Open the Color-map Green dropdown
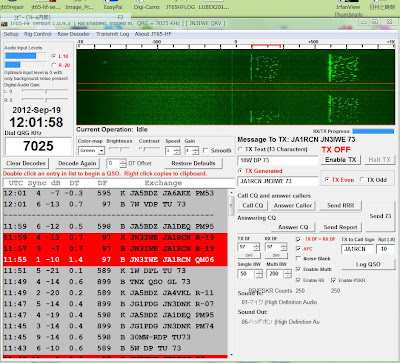 tap(91, 151)
